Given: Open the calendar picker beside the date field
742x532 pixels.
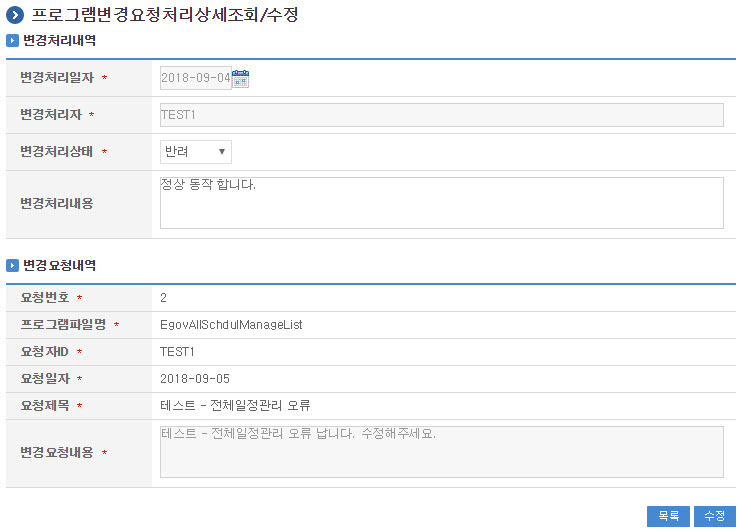Looking at the screenshot, I should point(240,78).
